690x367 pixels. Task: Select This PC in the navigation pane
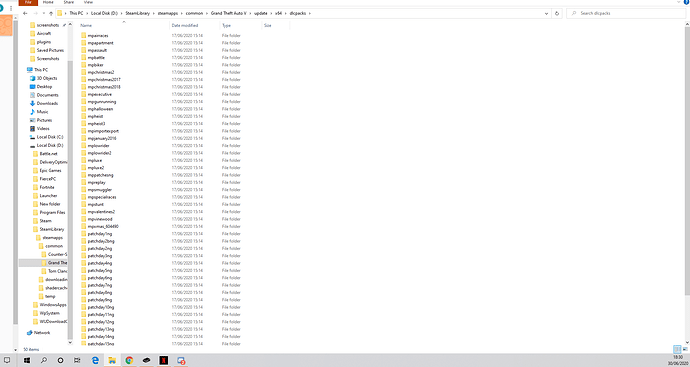pyautogui.click(x=40, y=70)
